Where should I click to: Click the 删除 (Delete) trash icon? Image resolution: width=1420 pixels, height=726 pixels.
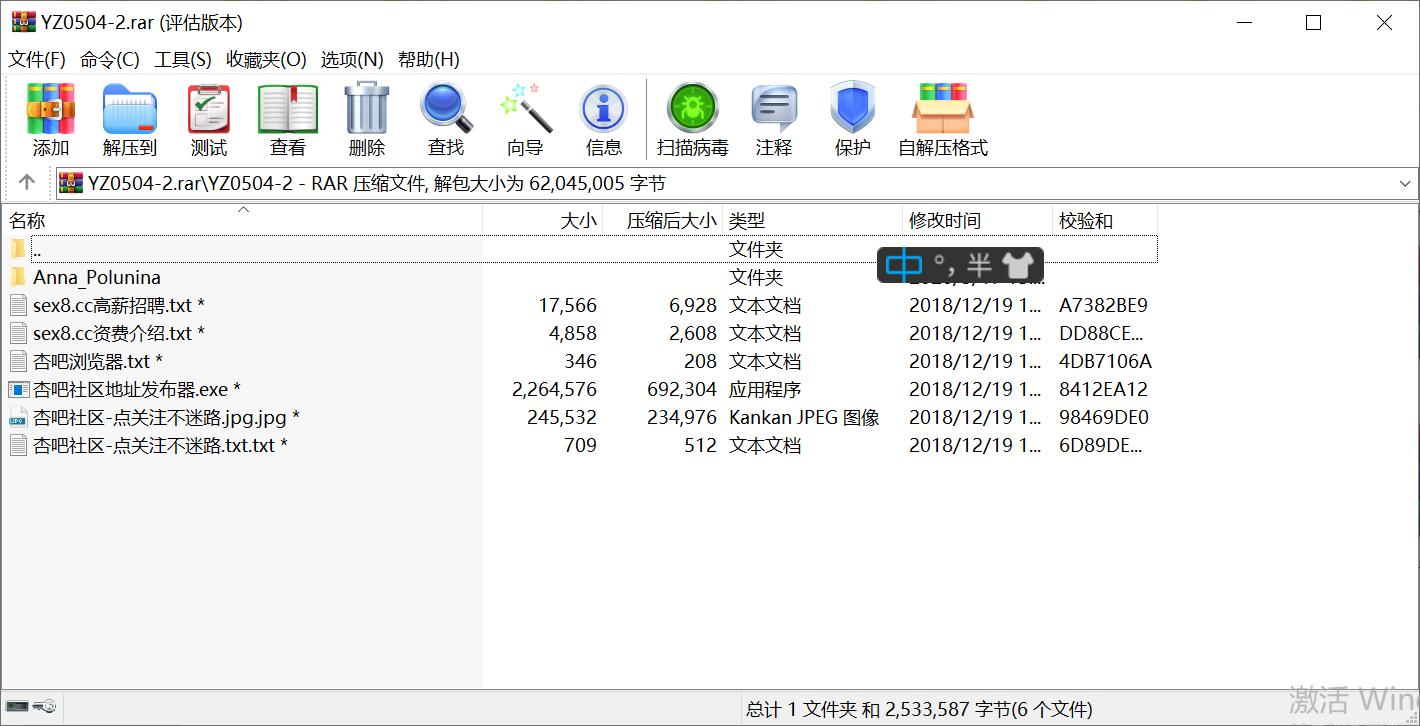pos(367,108)
